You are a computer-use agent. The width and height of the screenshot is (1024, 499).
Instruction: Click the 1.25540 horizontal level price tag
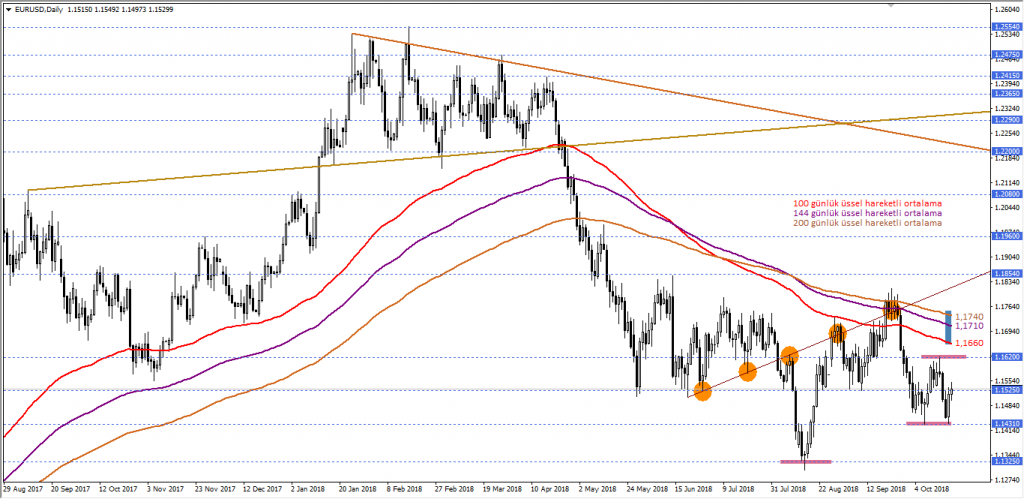coord(1006,27)
